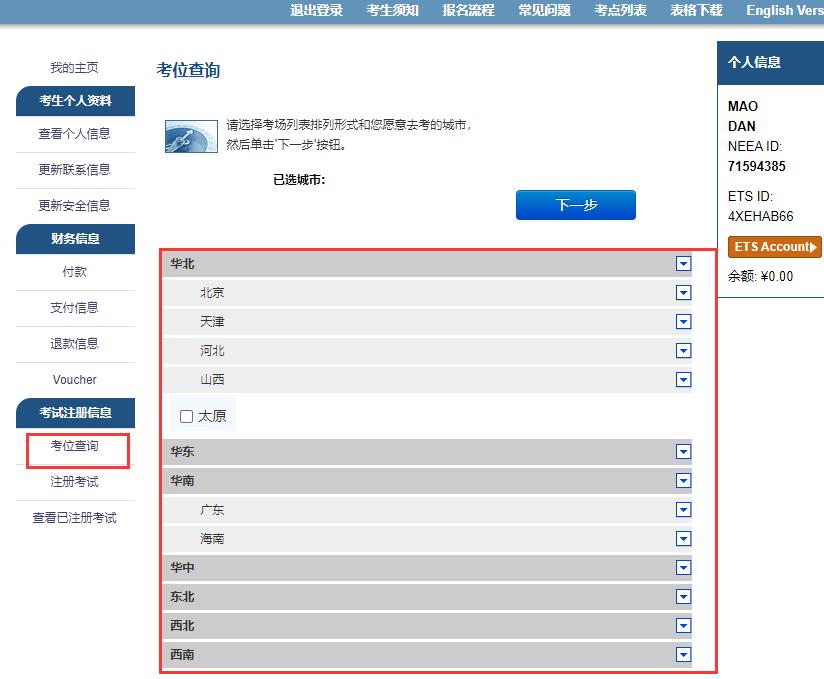Image resolution: width=824 pixels, height=679 pixels.
Task: Open the 广东 province dropdown
Action: pyautogui.click(x=683, y=509)
